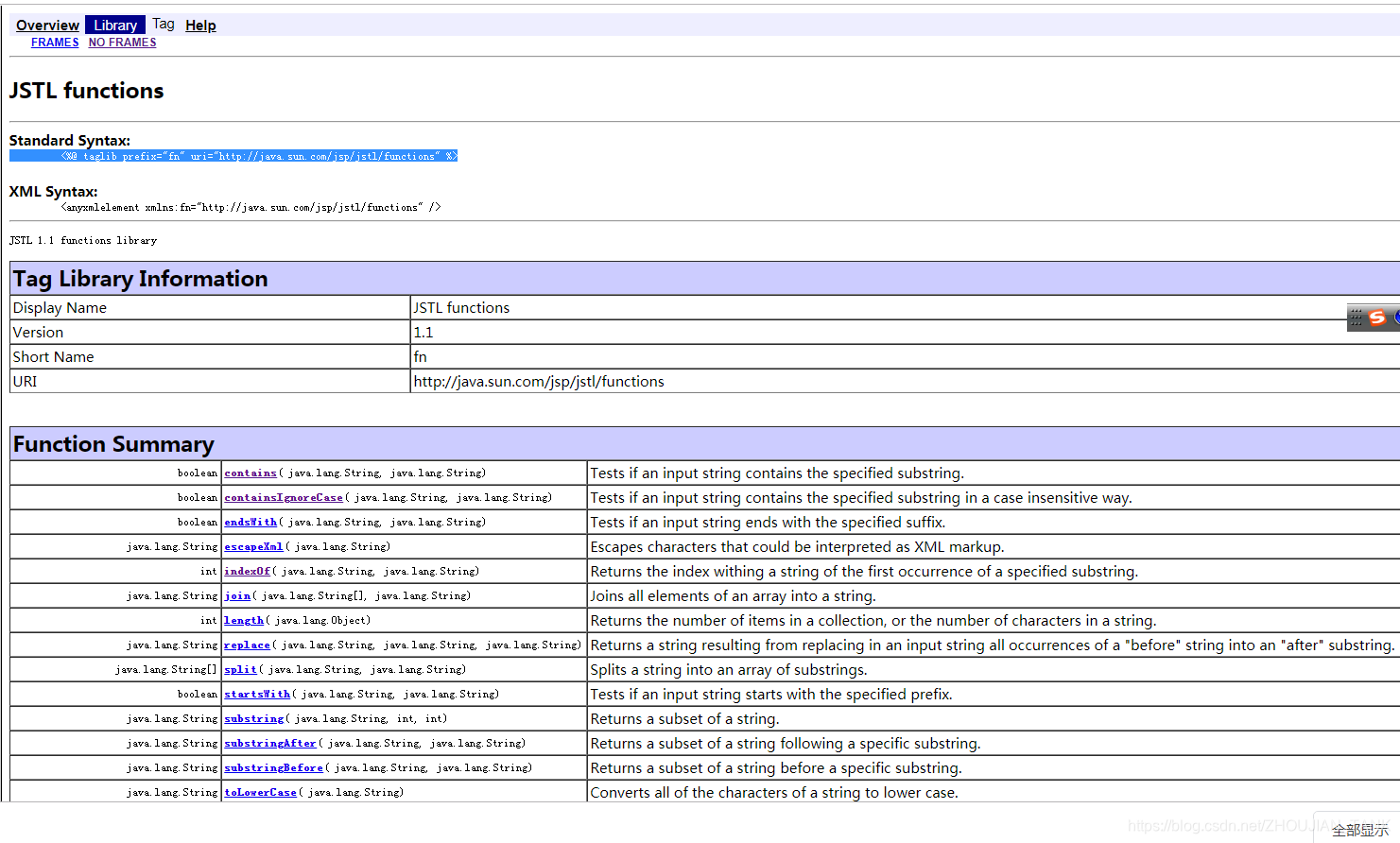This screenshot has width=1400, height=843.
Task: Click the short name value fn
Action: coord(420,356)
